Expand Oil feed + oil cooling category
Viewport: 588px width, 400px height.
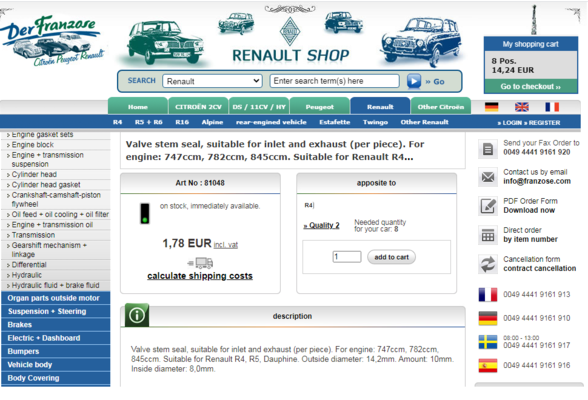60,214
